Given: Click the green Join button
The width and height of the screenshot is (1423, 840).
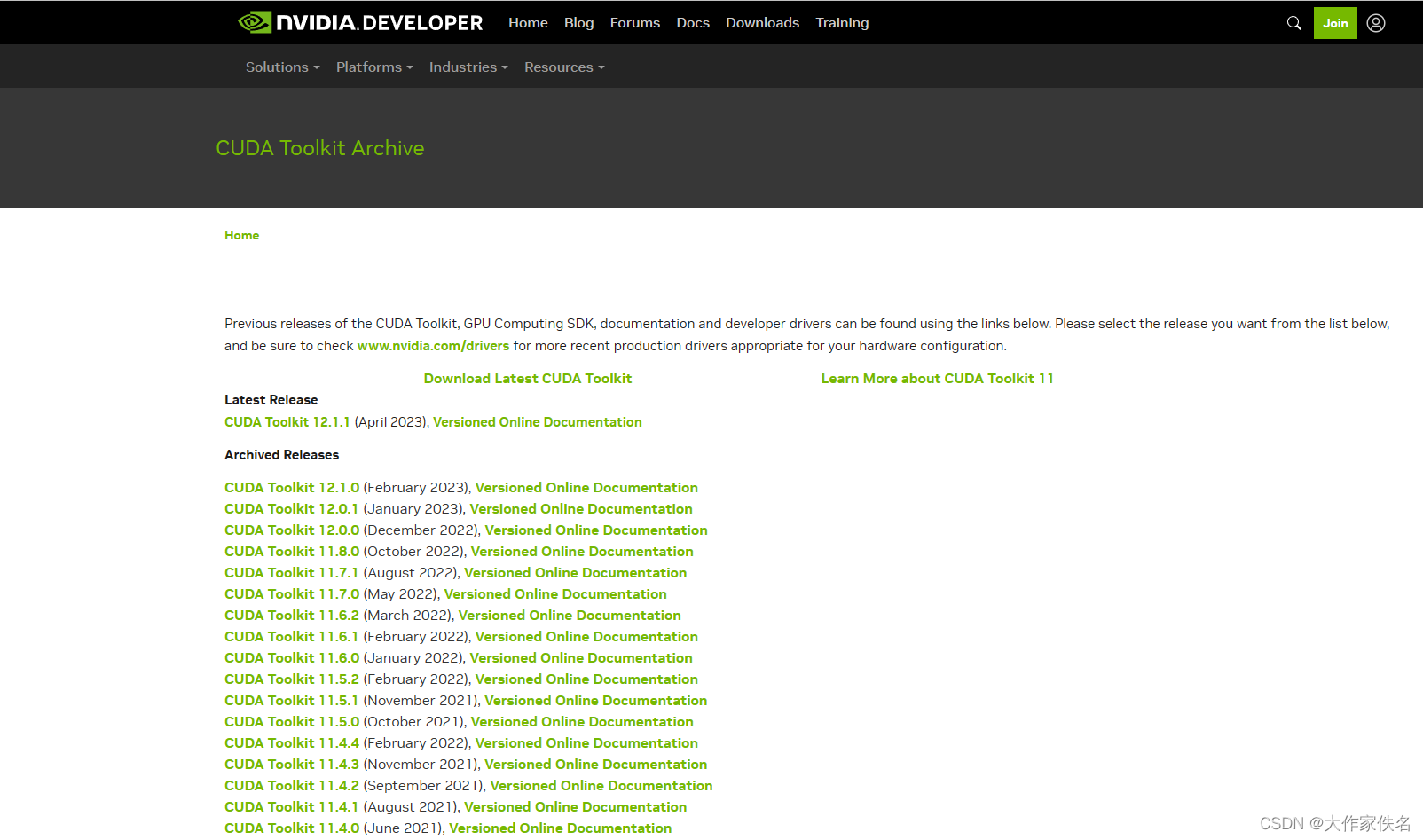Looking at the screenshot, I should click(x=1335, y=22).
